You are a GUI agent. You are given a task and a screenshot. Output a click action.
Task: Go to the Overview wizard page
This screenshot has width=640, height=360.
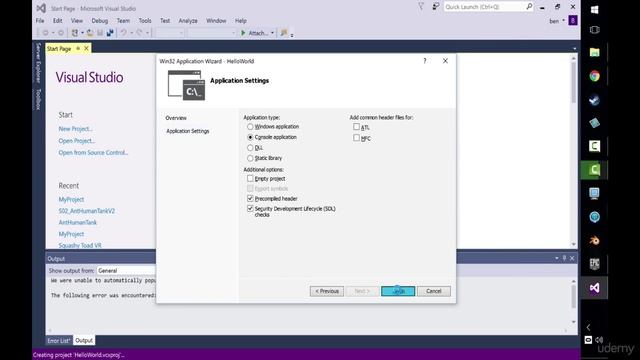[176, 118]
